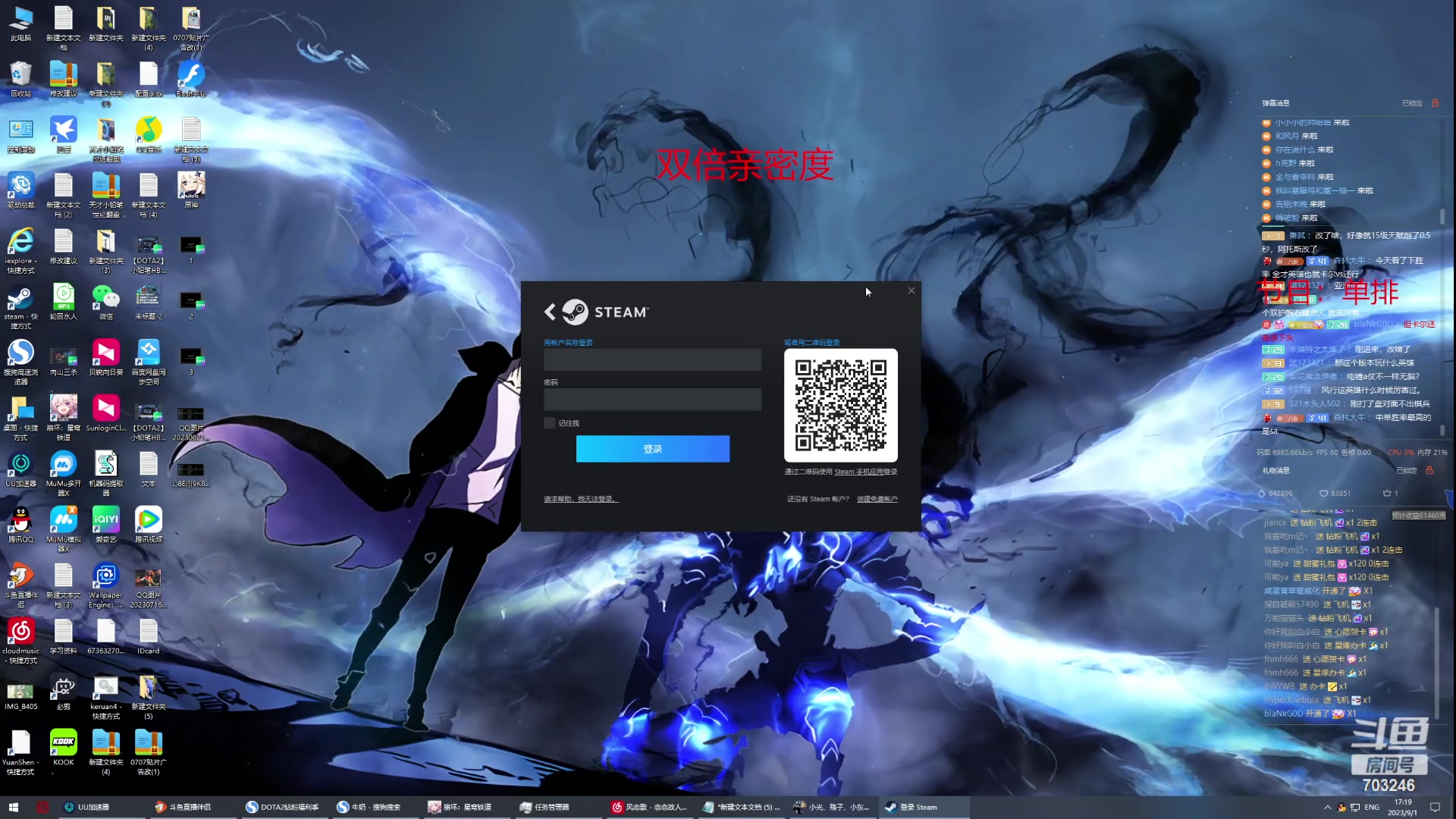The image size is (1456, 819).
Task: Open the Windows Start button
Action: 13,807
